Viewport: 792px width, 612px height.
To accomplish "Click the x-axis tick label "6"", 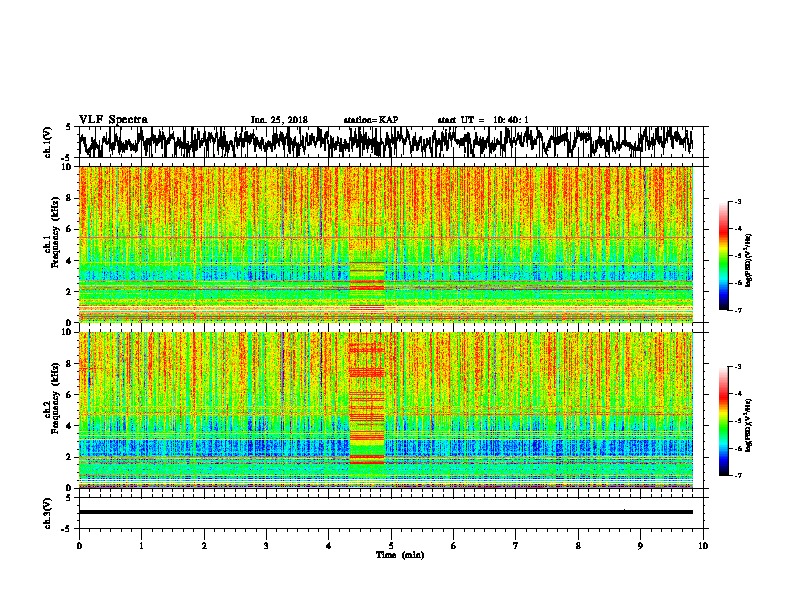I will (x=453, y=546).
